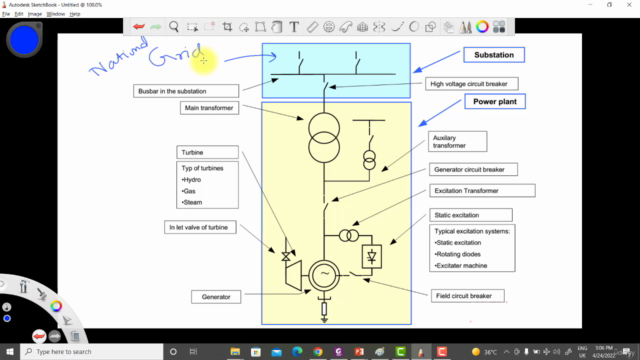Click the Generator label box
The width and height of the screenshot is (640, 360).
(x=216, y=297)
